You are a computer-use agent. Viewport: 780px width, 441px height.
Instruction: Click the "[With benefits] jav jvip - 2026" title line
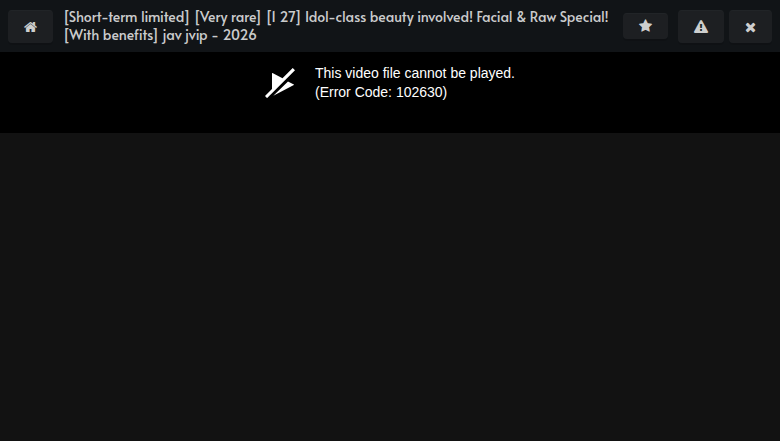pos(160,35)
